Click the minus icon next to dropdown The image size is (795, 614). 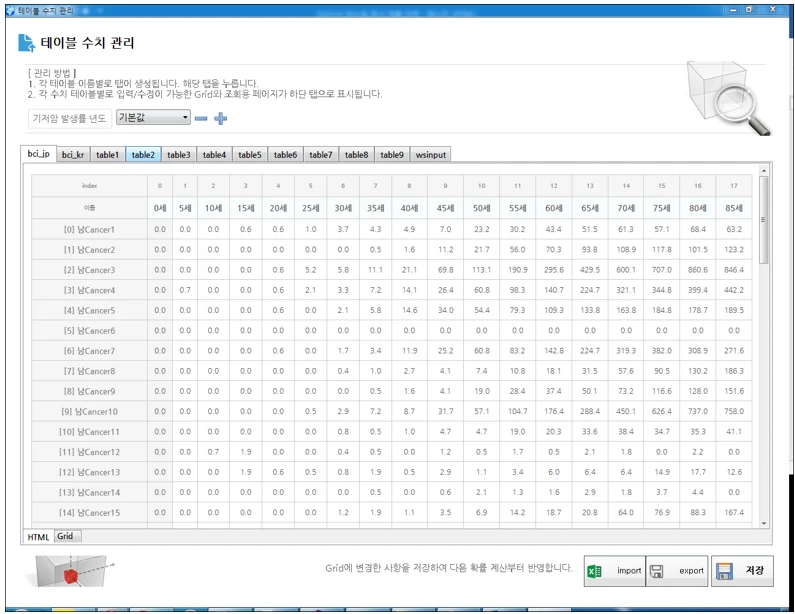201,119
